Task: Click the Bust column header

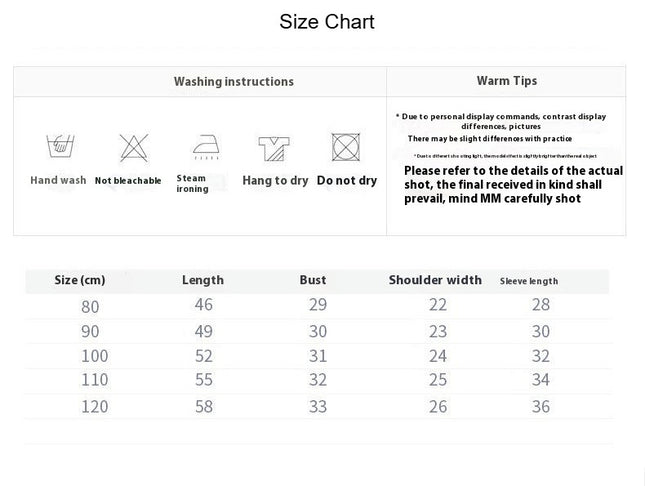Action: click(x=313, y=280)
